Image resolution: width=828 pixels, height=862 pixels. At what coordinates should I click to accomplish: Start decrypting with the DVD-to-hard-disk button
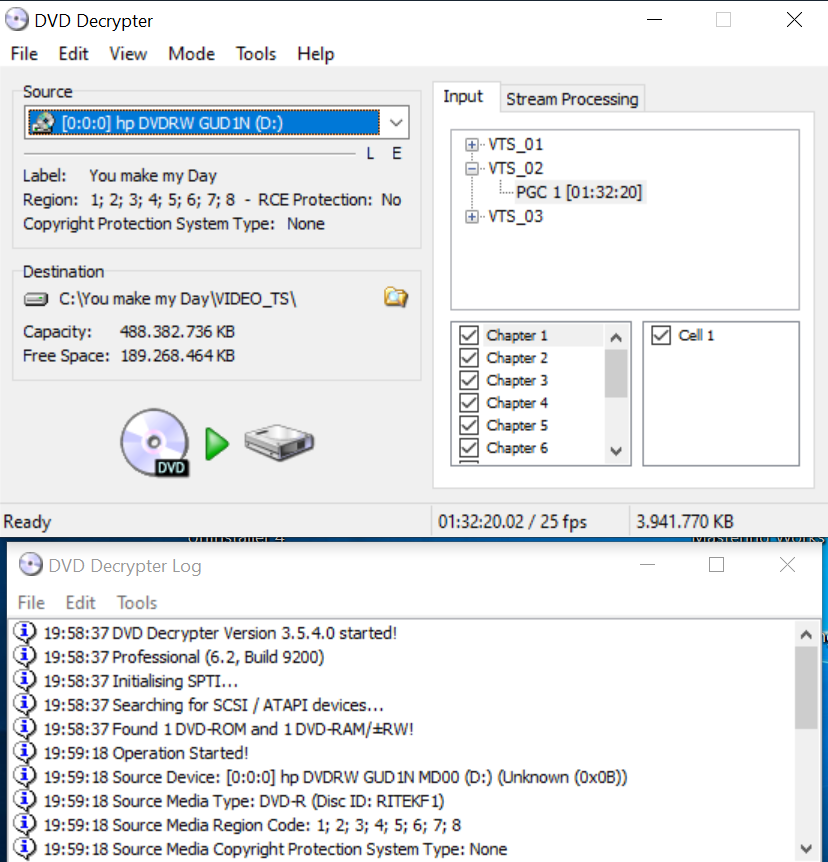click(217, 443)
